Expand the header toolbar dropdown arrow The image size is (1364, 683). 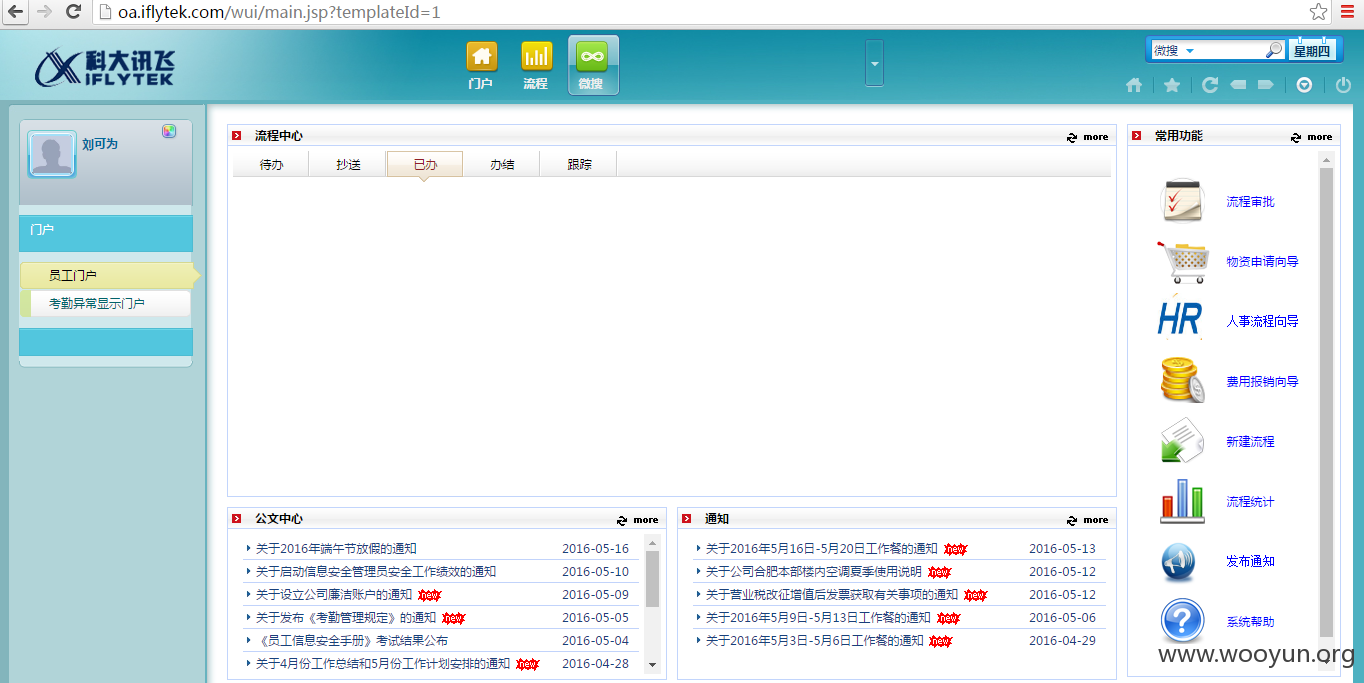coord(875,63)
